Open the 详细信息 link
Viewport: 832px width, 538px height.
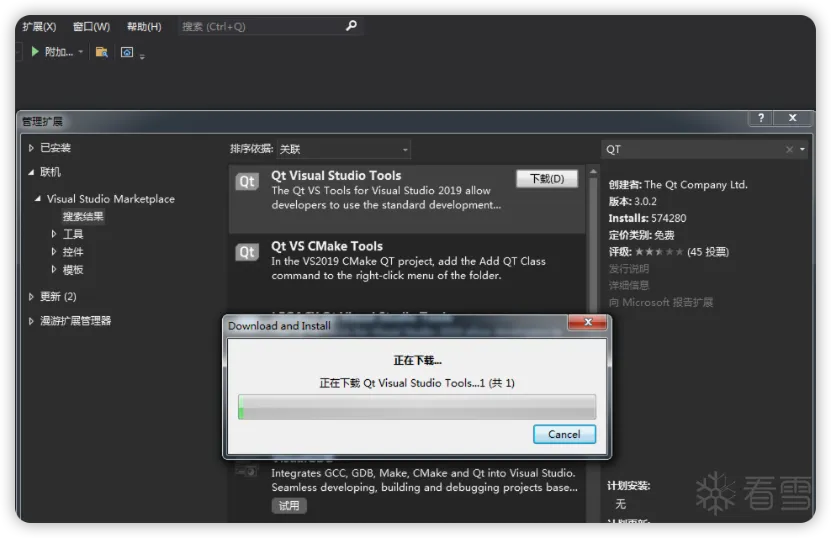point(629,285)
